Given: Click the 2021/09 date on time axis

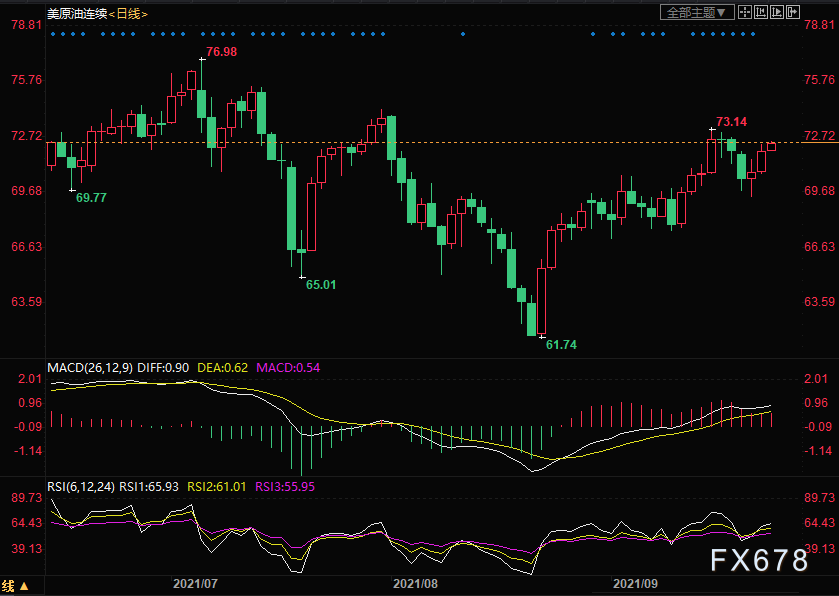Looking at the screenshot, I should tap(635, 582).
